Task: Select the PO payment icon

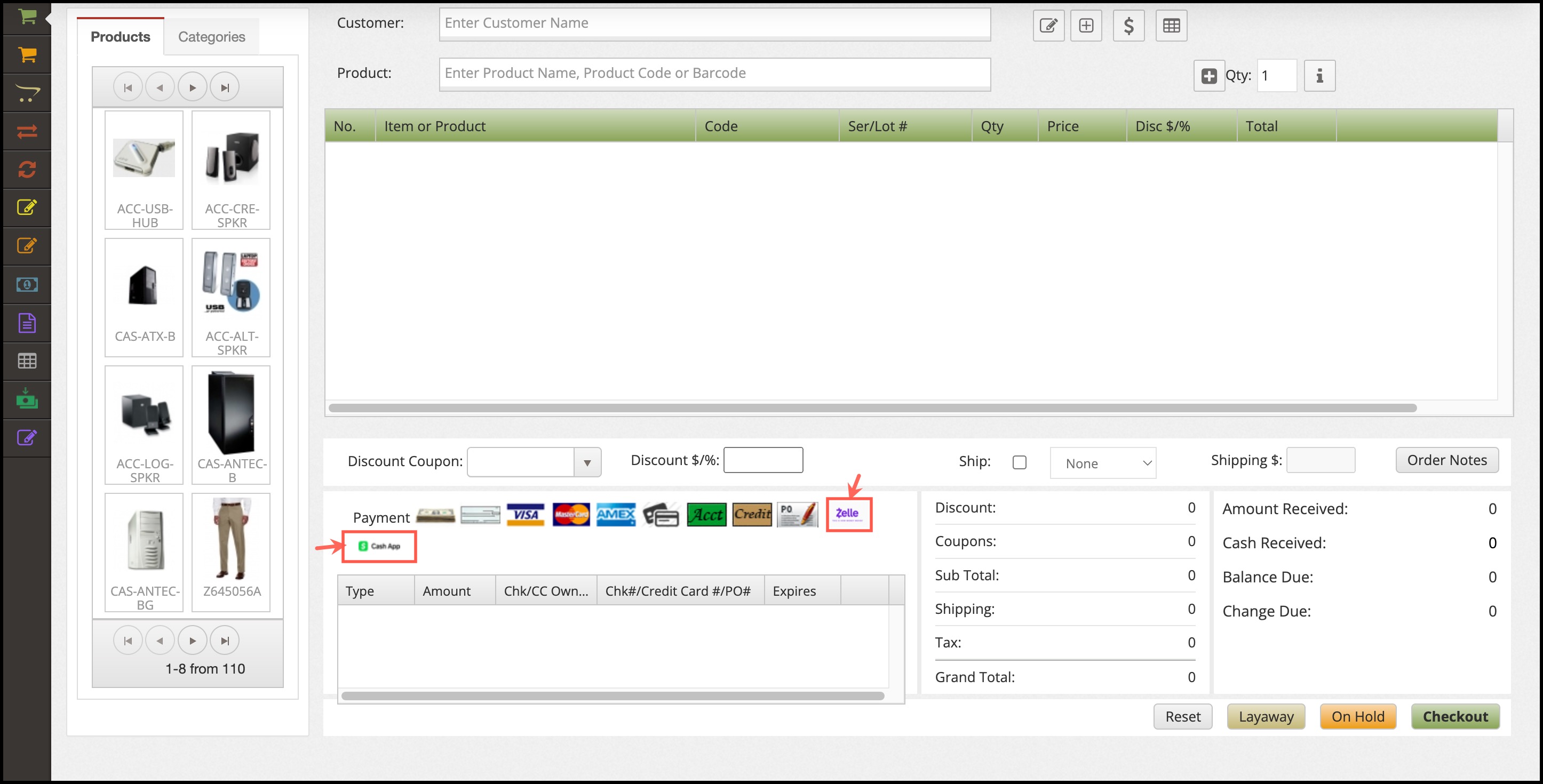Action: (797, 515)
